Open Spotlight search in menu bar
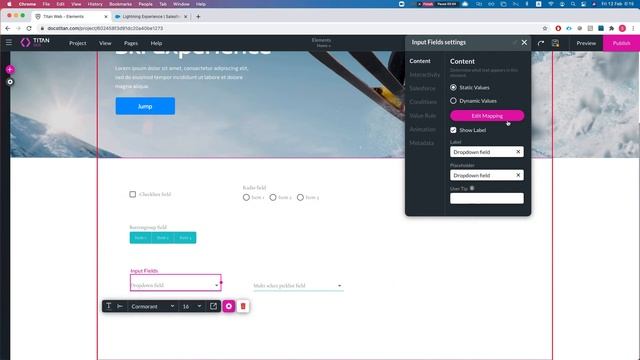The image size is (640, 360). click(573, 4)
